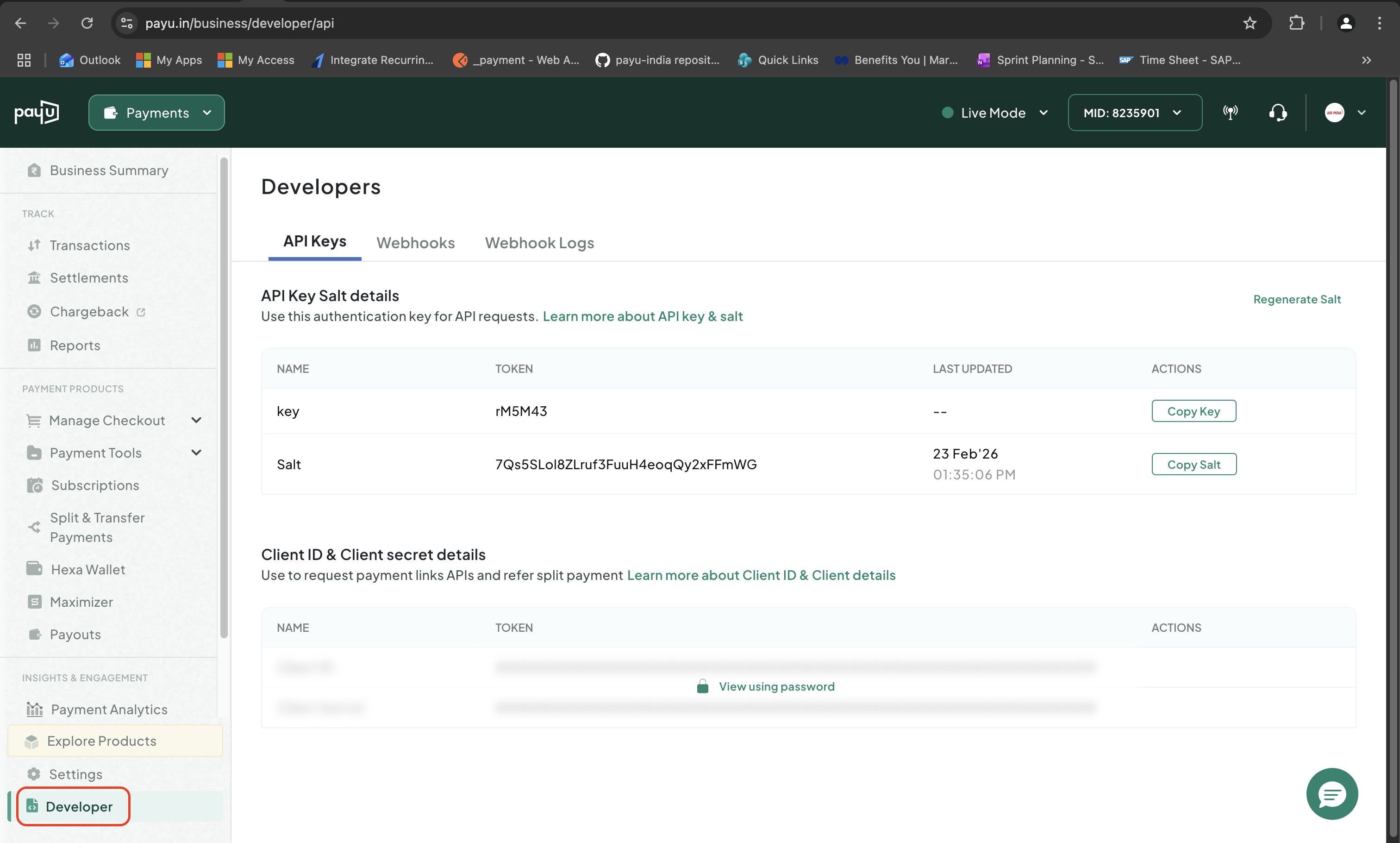Switch to the Webhook Logs tab
This screenshot has height=843, width=1400.
point(539,243)
